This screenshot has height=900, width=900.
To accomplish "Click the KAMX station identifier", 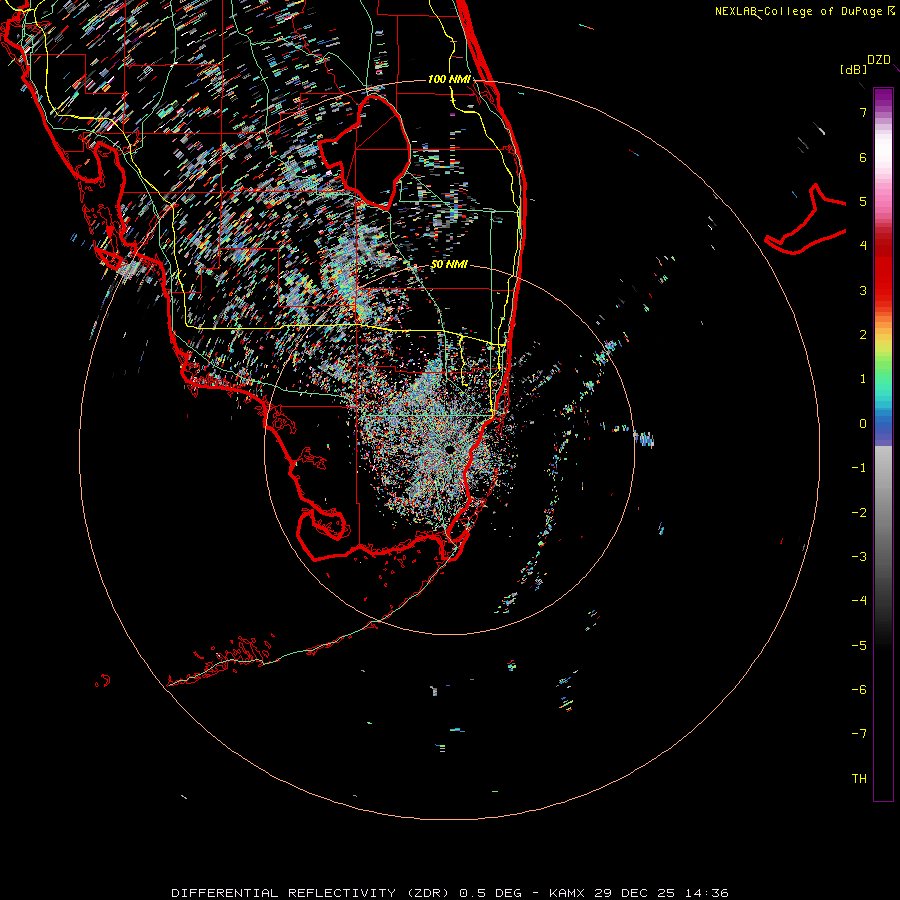I will (567, 893).
